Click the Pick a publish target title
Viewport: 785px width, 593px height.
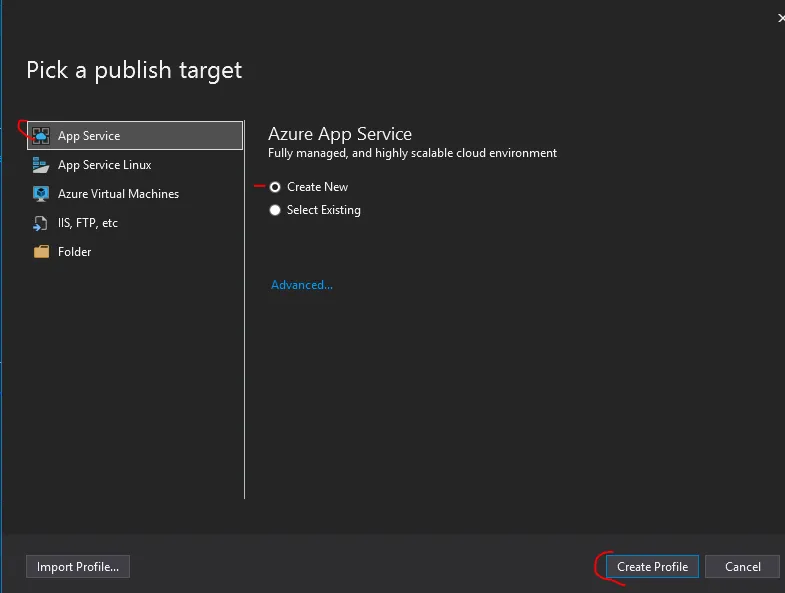[134, 70]
